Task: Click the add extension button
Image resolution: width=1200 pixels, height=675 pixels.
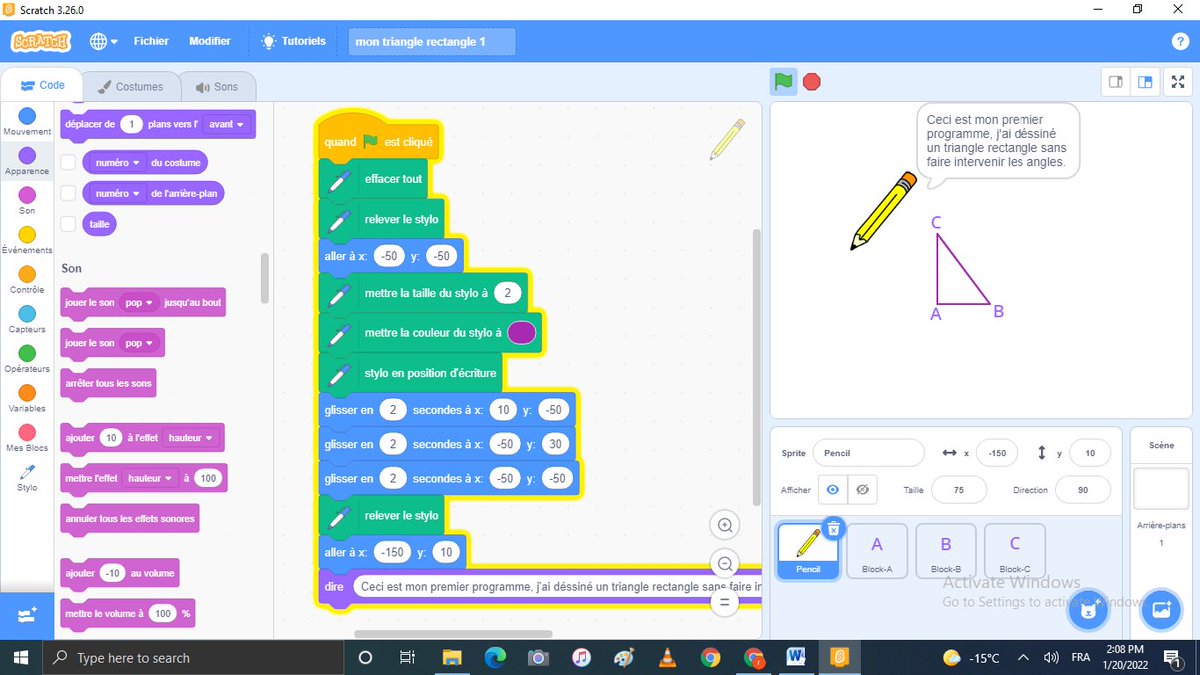Action: [x=27, y=616]
